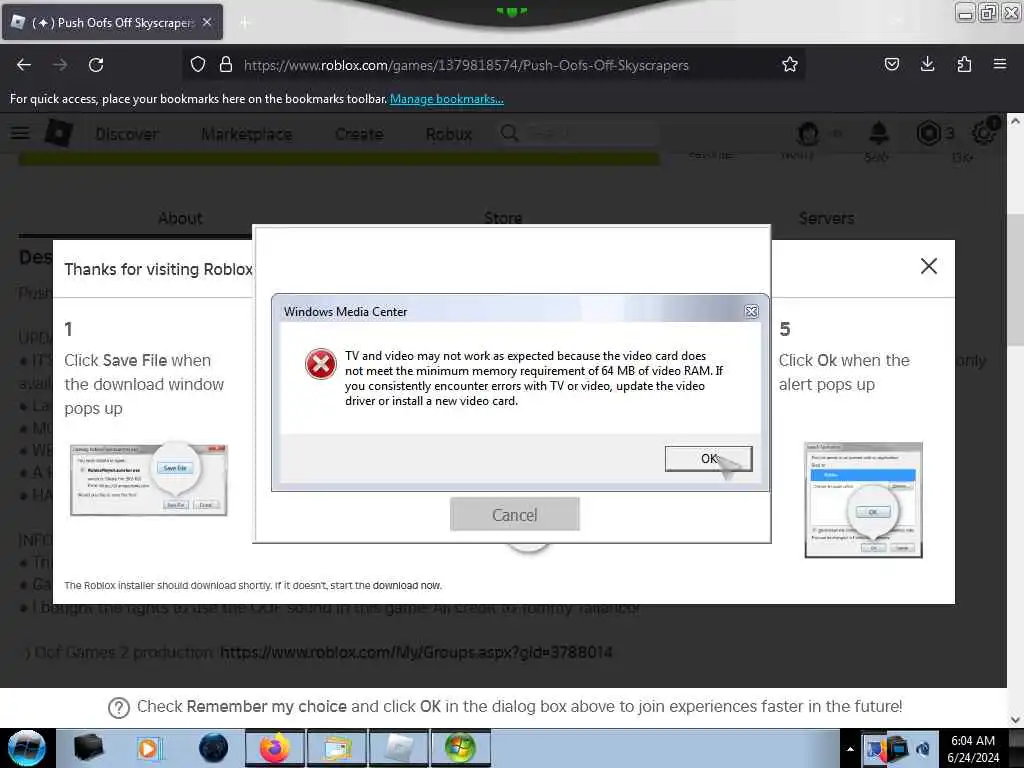
Task: Open the Roblox avatar profile icon
Action: [808, 133]
